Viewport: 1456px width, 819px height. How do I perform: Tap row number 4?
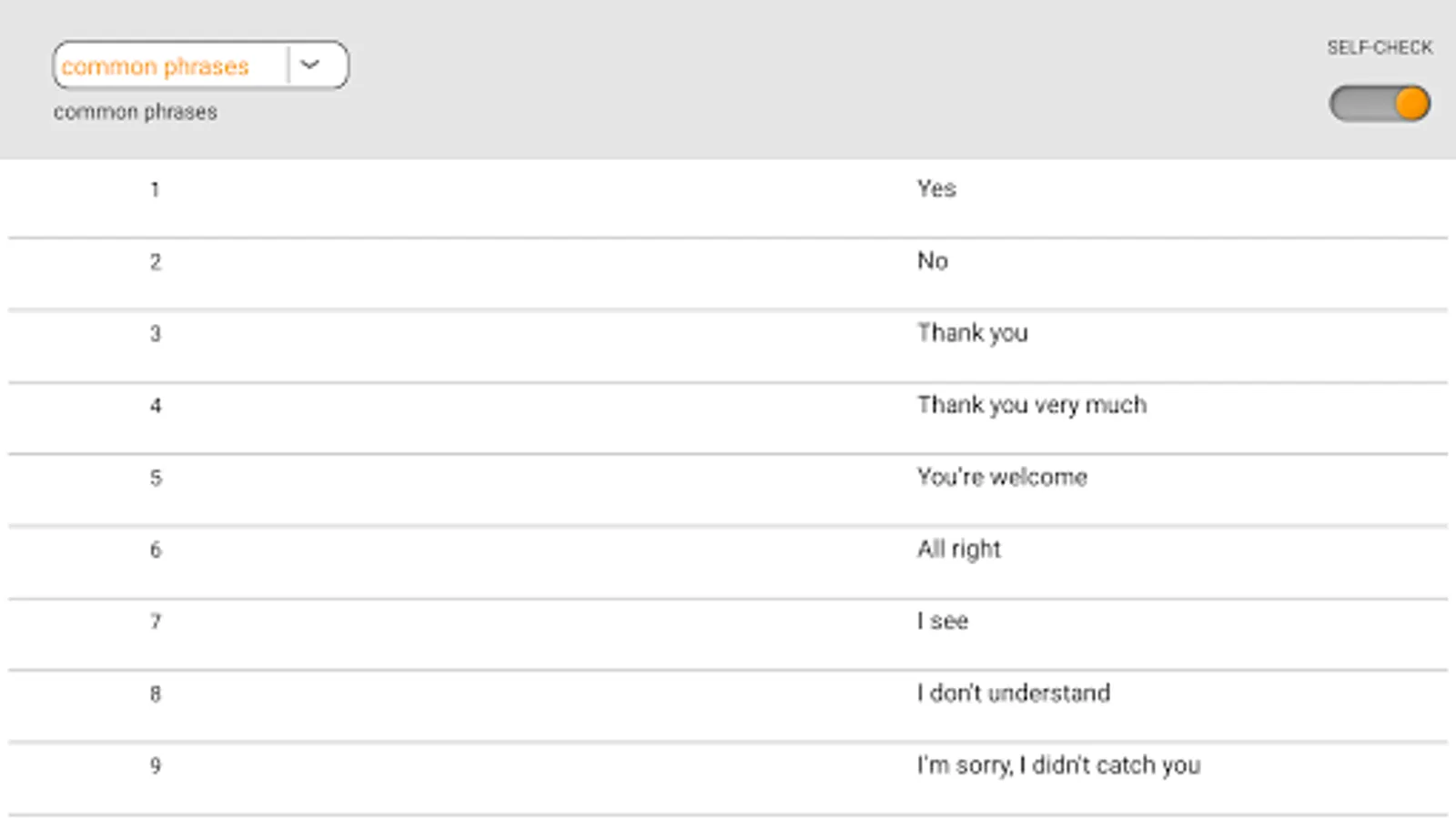[x=156, y=406]
